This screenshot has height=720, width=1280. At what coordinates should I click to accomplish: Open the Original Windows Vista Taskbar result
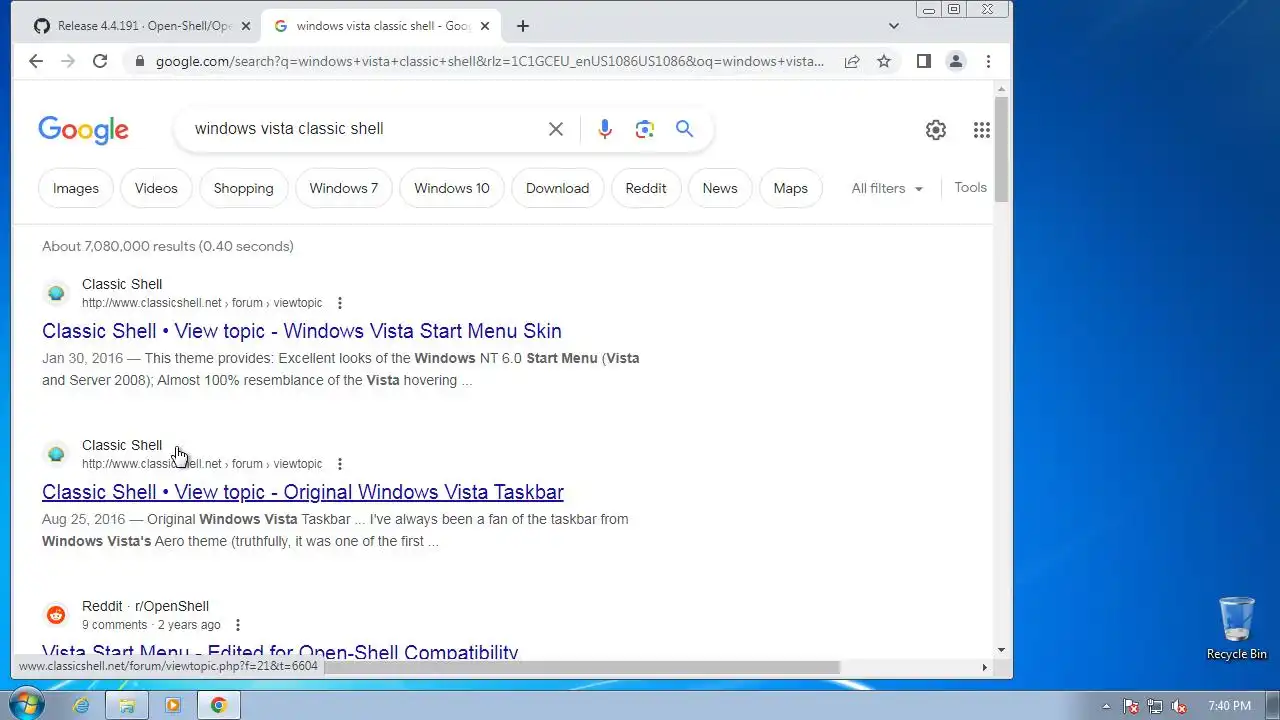click(303, 492)
